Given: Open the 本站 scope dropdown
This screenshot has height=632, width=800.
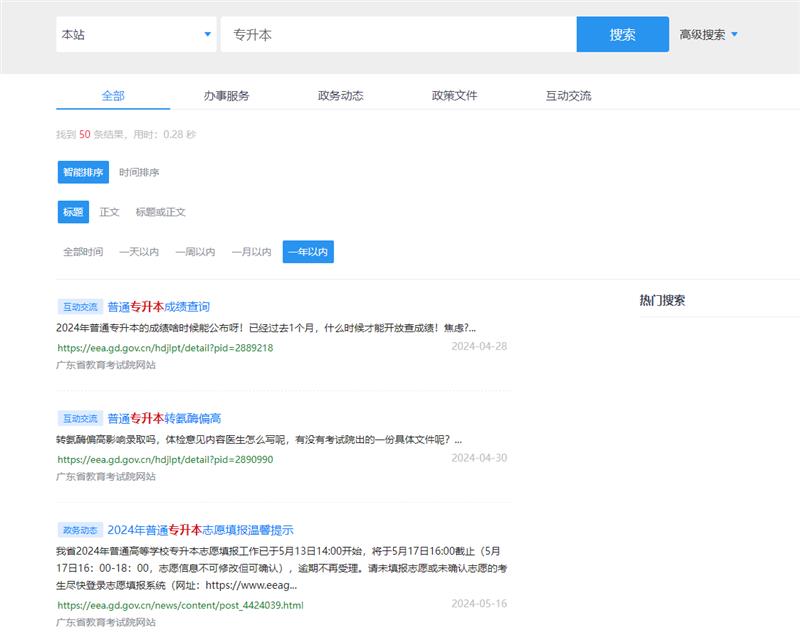Looking at the screenshot, I should click(x=136, y=34).
